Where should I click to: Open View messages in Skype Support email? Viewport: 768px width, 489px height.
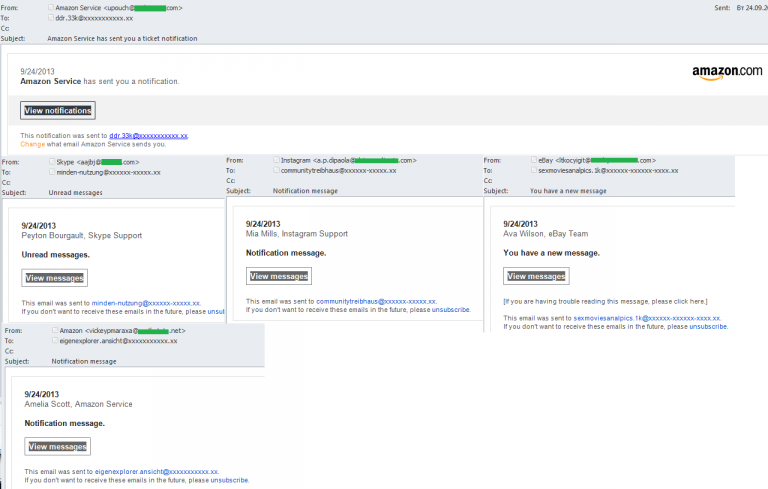55,278
